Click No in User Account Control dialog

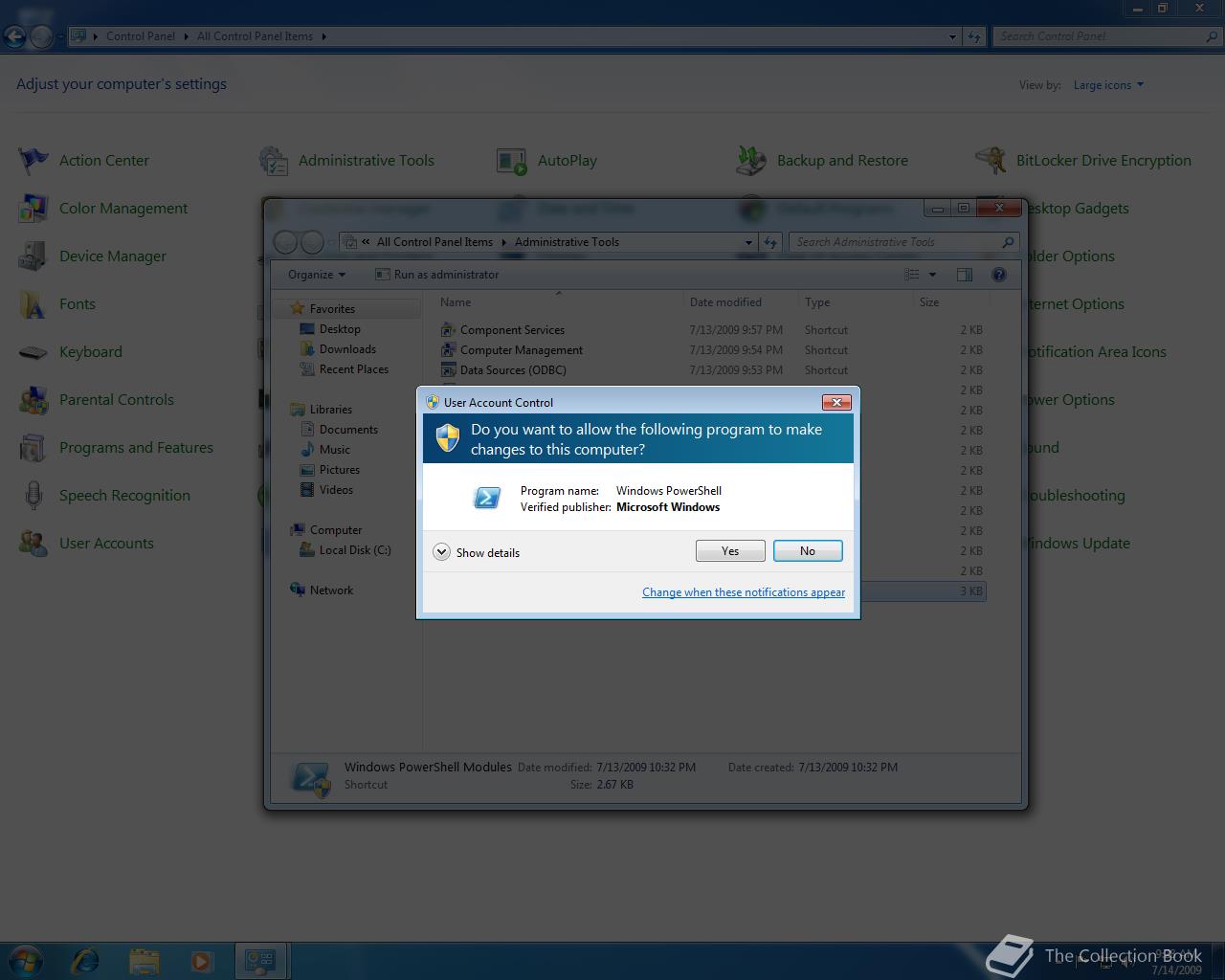808,551
